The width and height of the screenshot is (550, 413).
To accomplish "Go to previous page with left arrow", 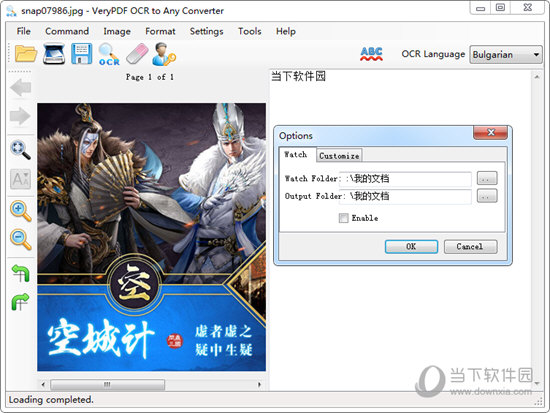I will tap(21, 87).
